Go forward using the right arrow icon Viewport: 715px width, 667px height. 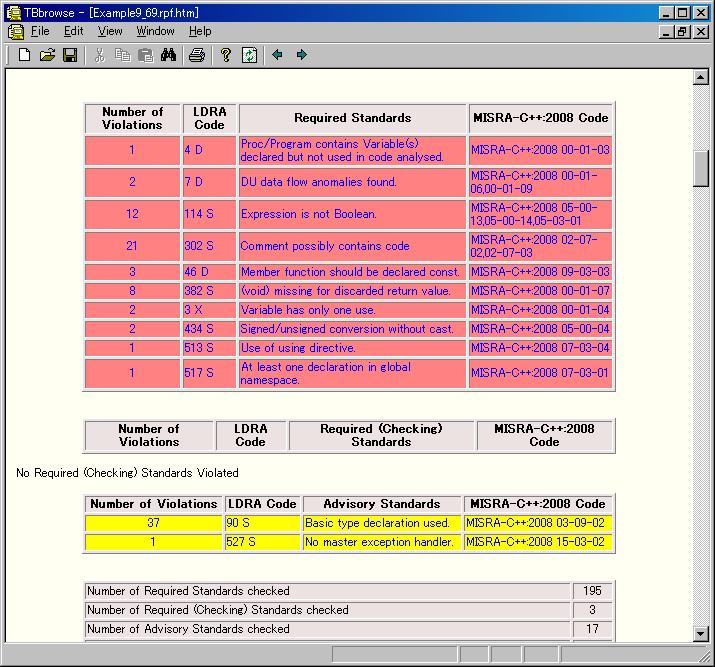point(301,55)
